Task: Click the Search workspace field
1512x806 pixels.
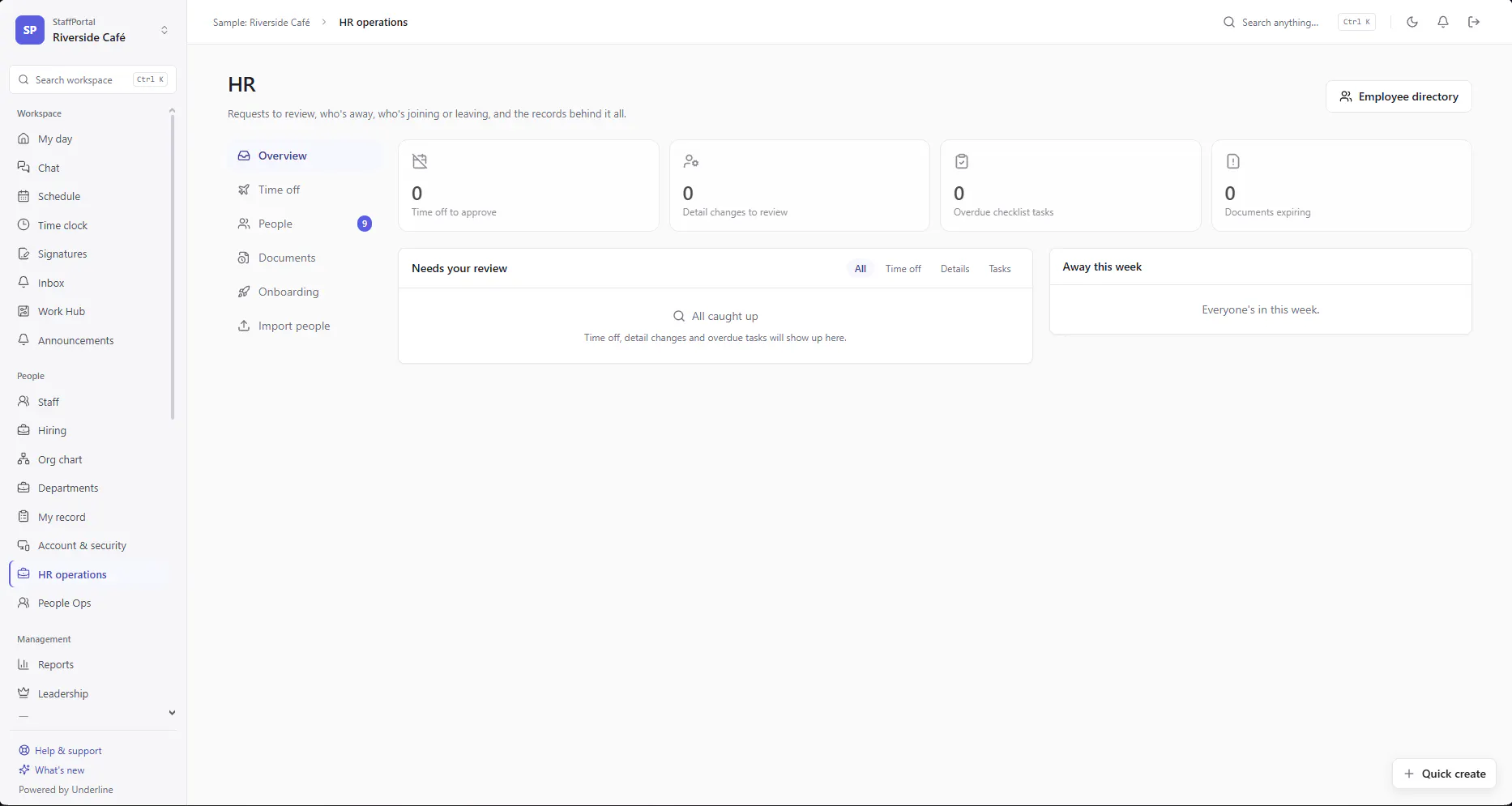Action: coord(93,79)
